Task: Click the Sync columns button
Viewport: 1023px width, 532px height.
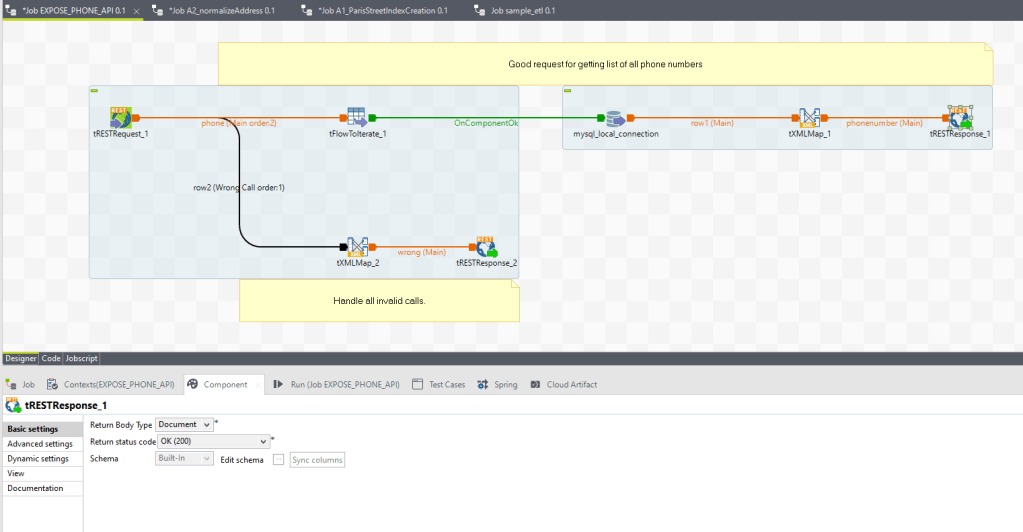Action: pyautogui.click(x=318, y=459)
